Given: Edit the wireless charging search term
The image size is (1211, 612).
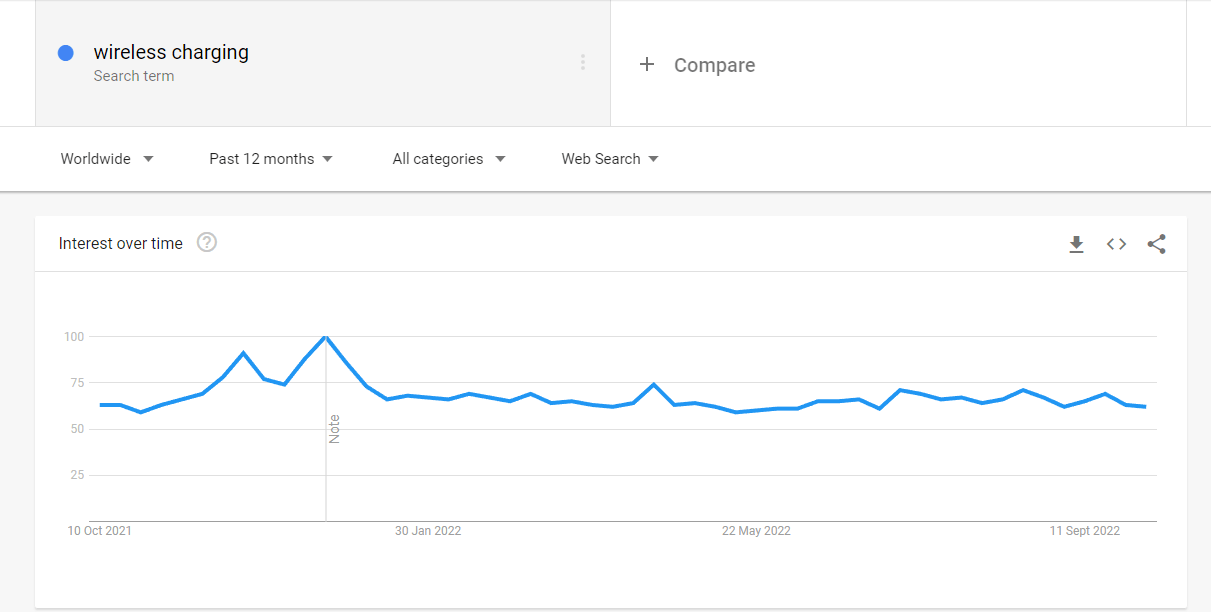Looking at the screenshot, I should tap(171, 53).
